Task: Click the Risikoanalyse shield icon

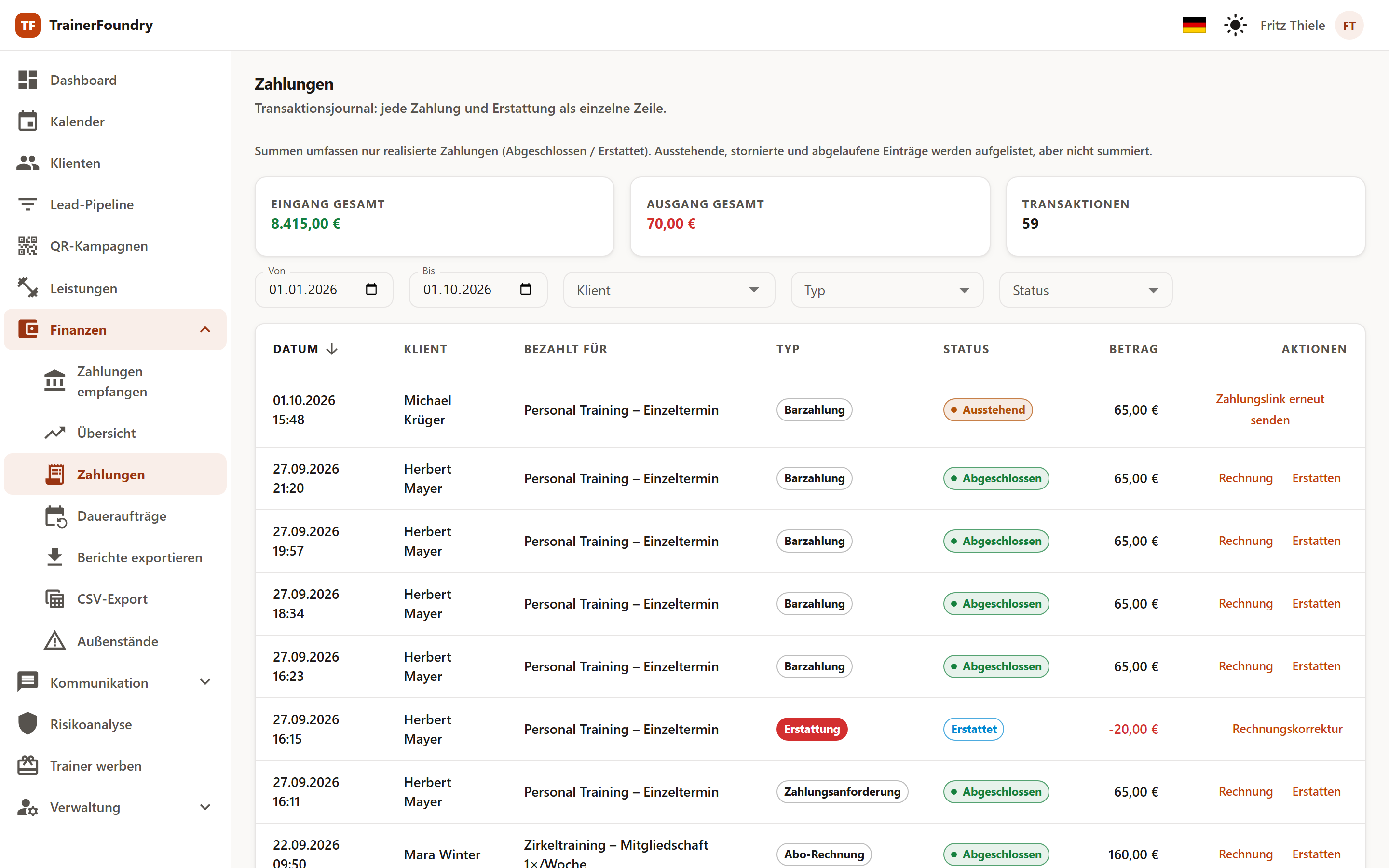Action: pos(27,724)
